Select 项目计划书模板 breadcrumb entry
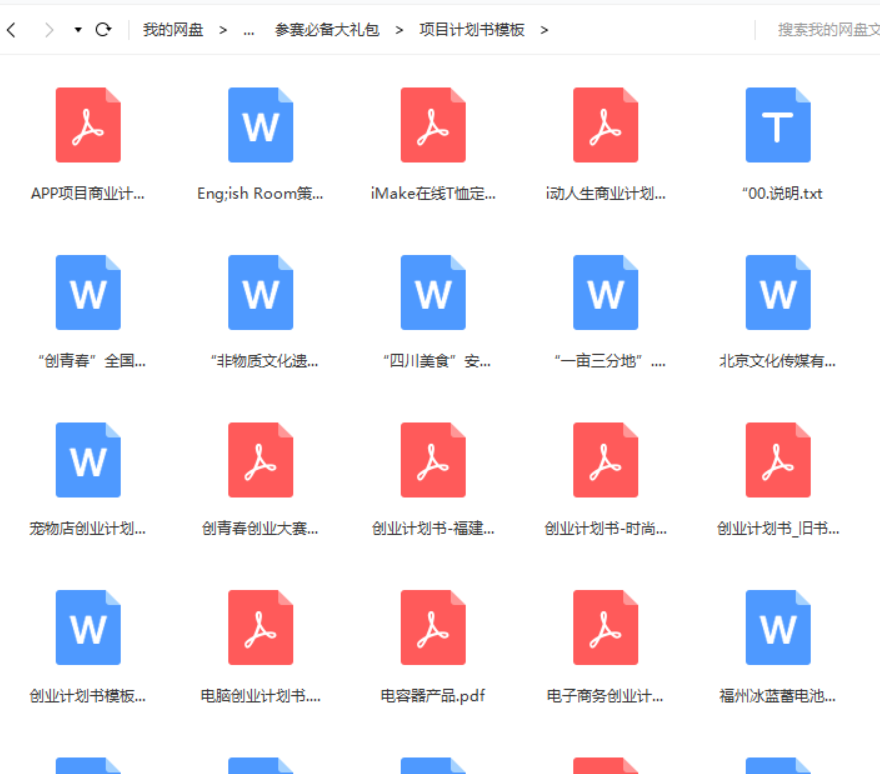This screenshot has height=774, width=880. tap(471, 30)
